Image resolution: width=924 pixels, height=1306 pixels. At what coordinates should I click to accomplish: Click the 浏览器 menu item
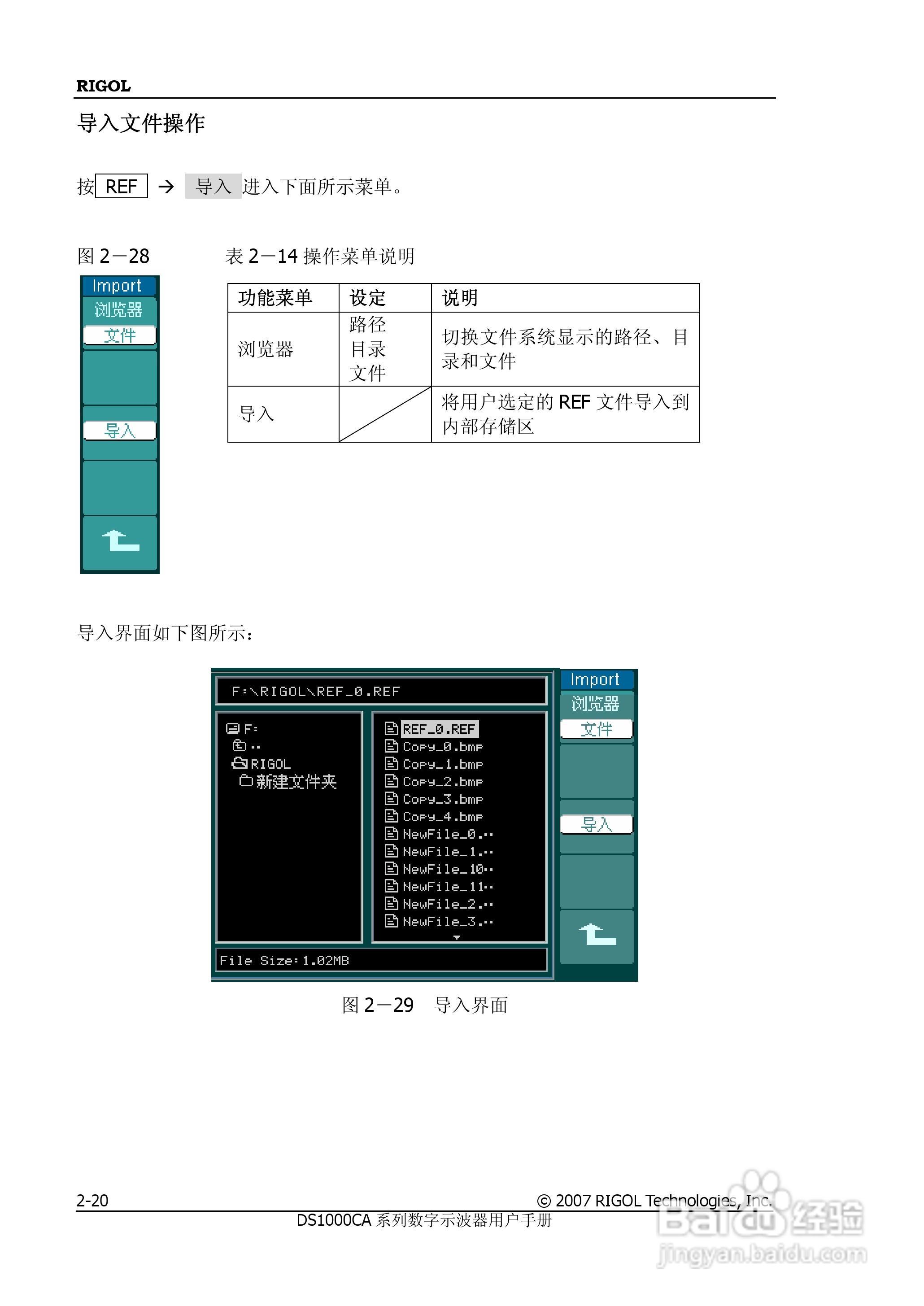tap(118, 310)
